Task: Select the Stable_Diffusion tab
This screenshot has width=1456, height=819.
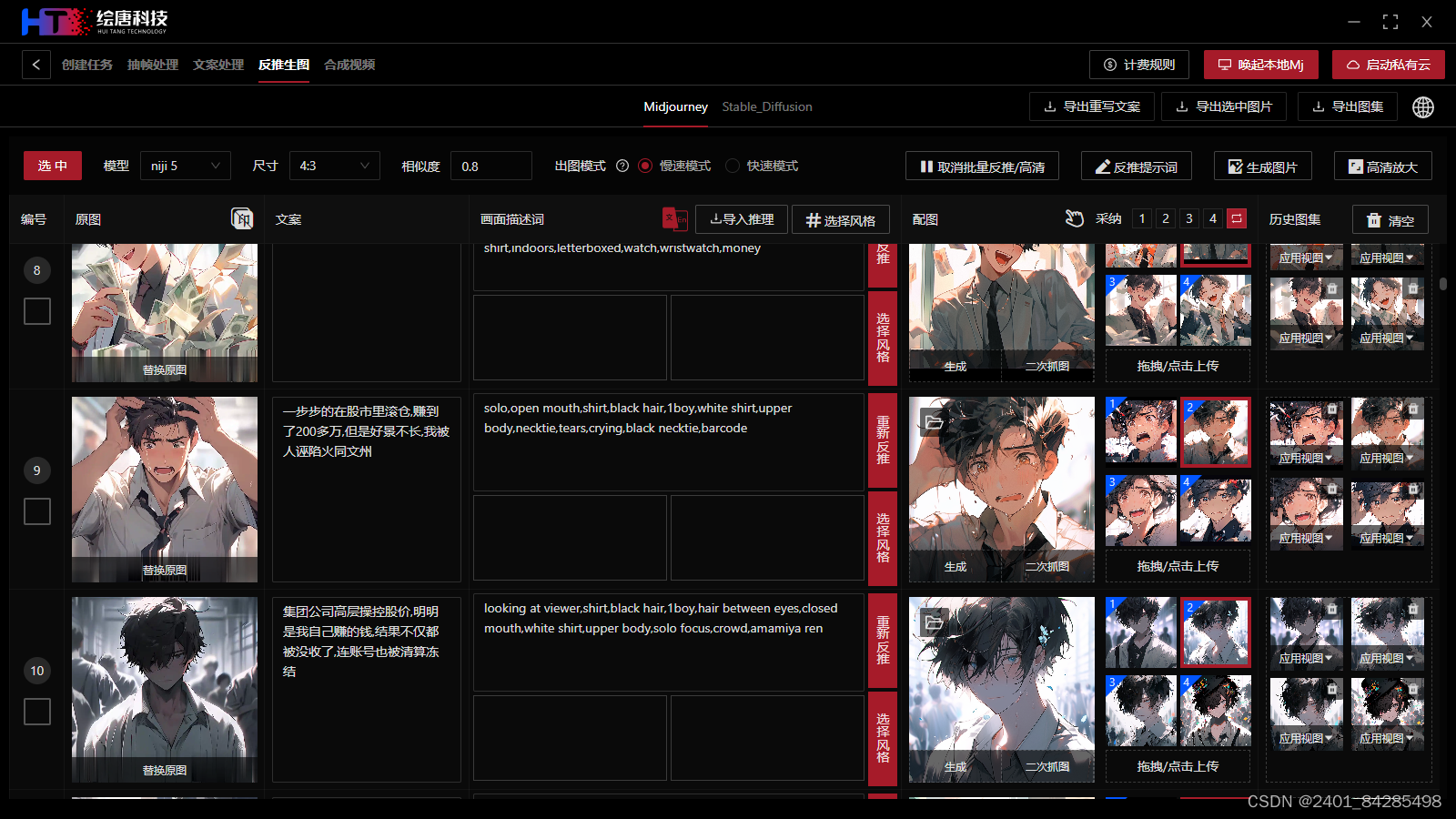Action: [x=767, y=106]
